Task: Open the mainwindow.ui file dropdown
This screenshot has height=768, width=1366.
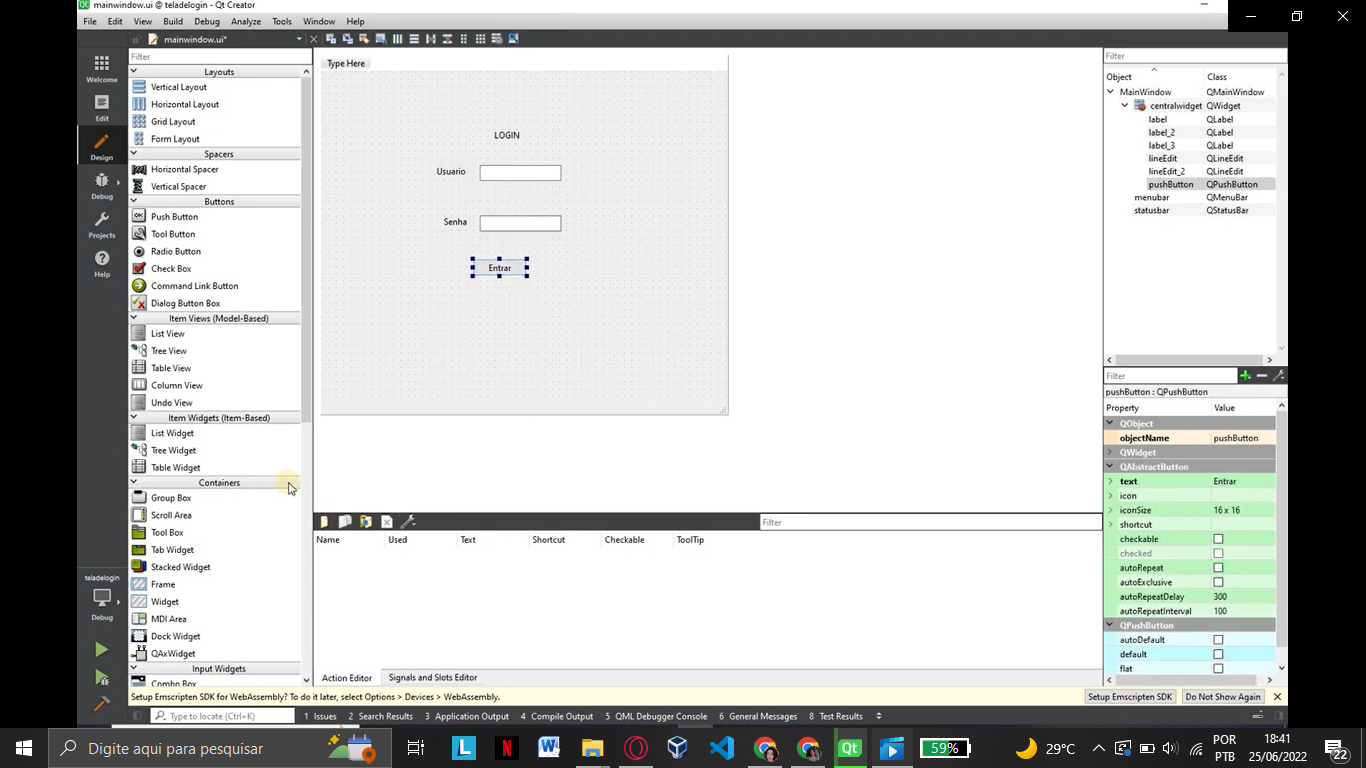Action: click(x=298, y=39)
